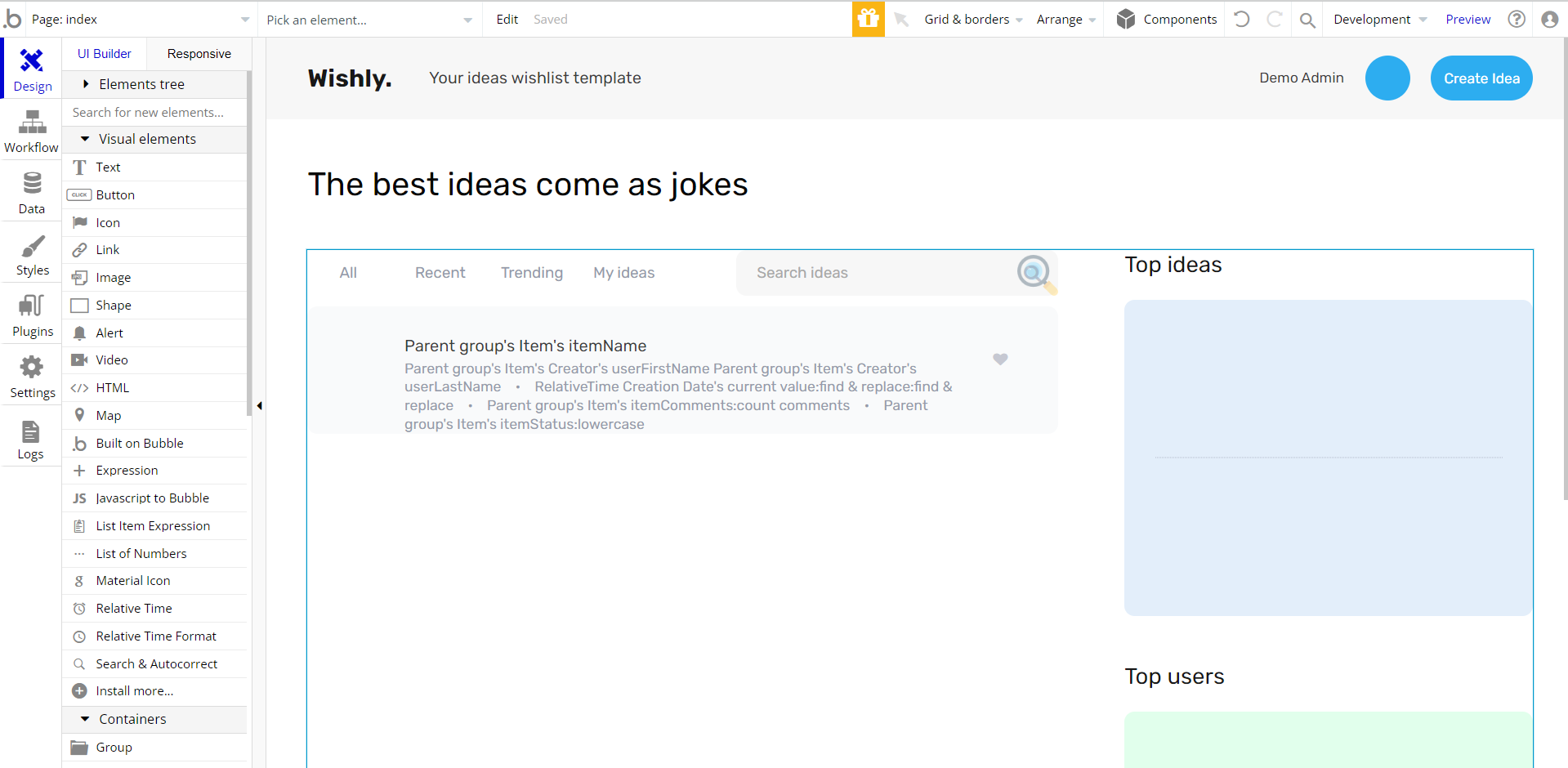This screenshot has width=1568, height=768.
Task: Click the gift icon in top bar
Action: [868, 19]
